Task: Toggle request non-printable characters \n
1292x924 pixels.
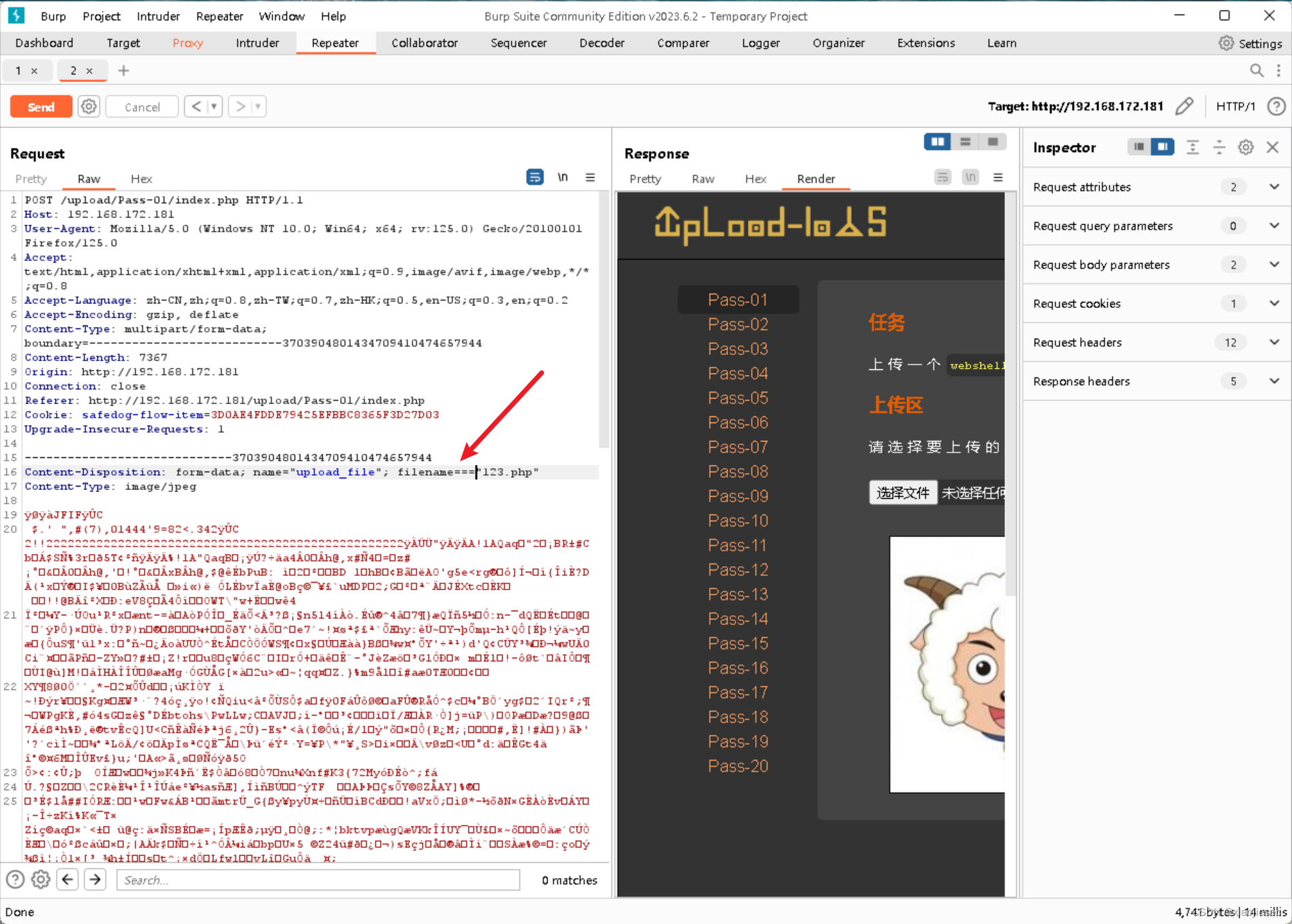Action: click(563, 177)
